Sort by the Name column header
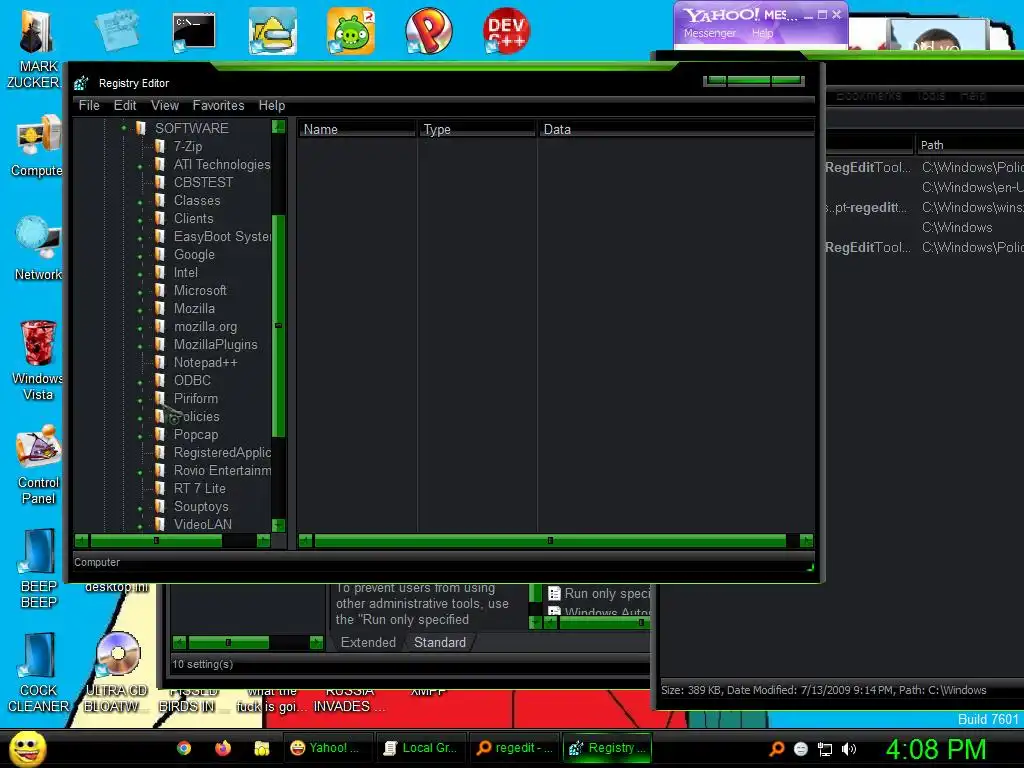The width and height of the screenshot is (1024, 768). coord(357,129)
